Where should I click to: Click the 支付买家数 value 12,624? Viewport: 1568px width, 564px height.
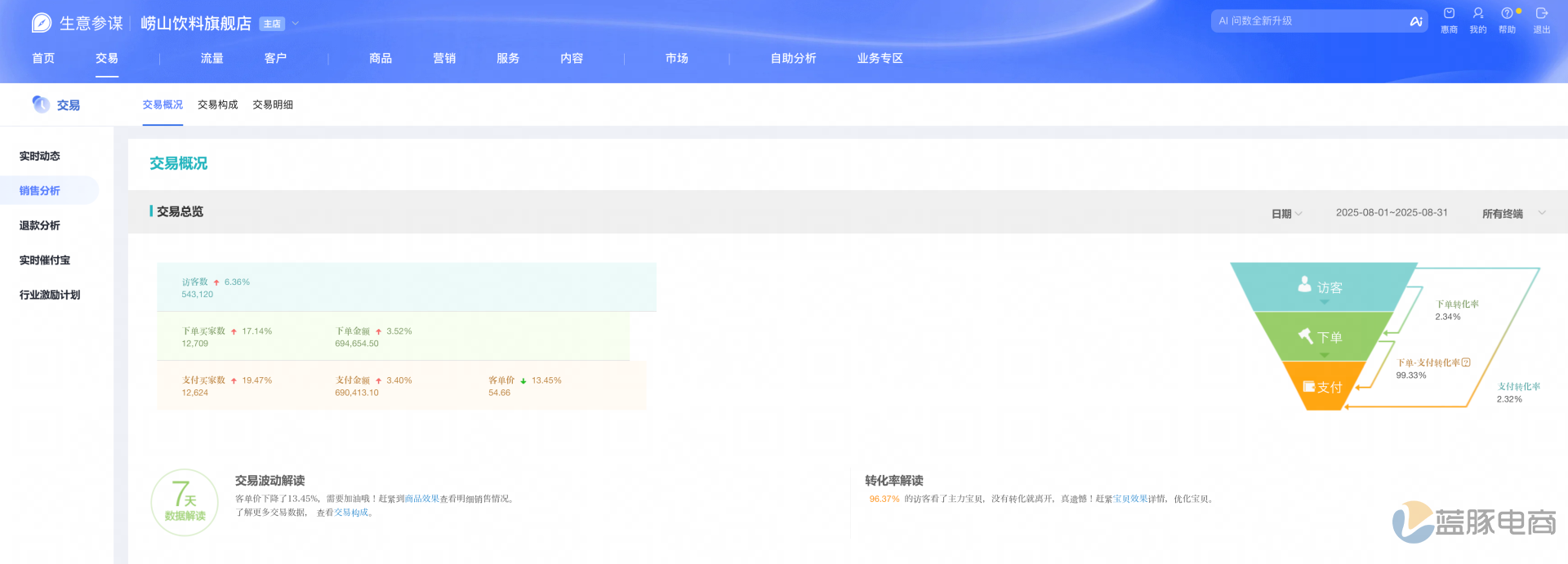click(194, 393)
